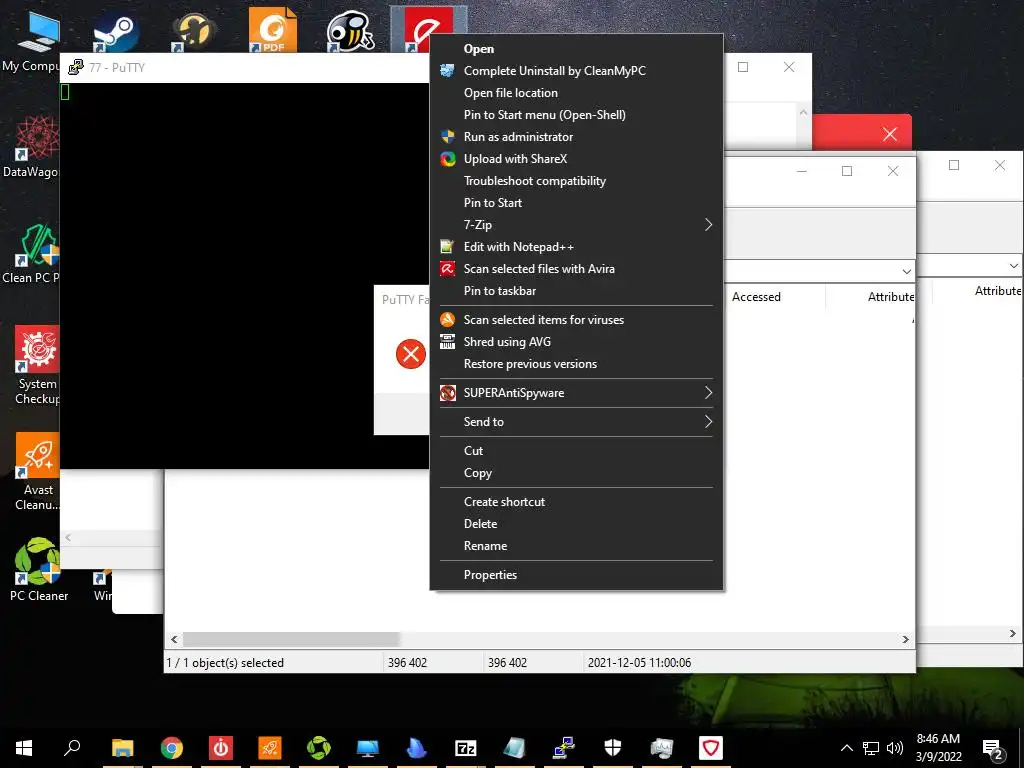This screenshot has height=768, width=1024.
Task: Click the taskbar clock showing 8:46 AM
Action: click(x=938, y=748)
